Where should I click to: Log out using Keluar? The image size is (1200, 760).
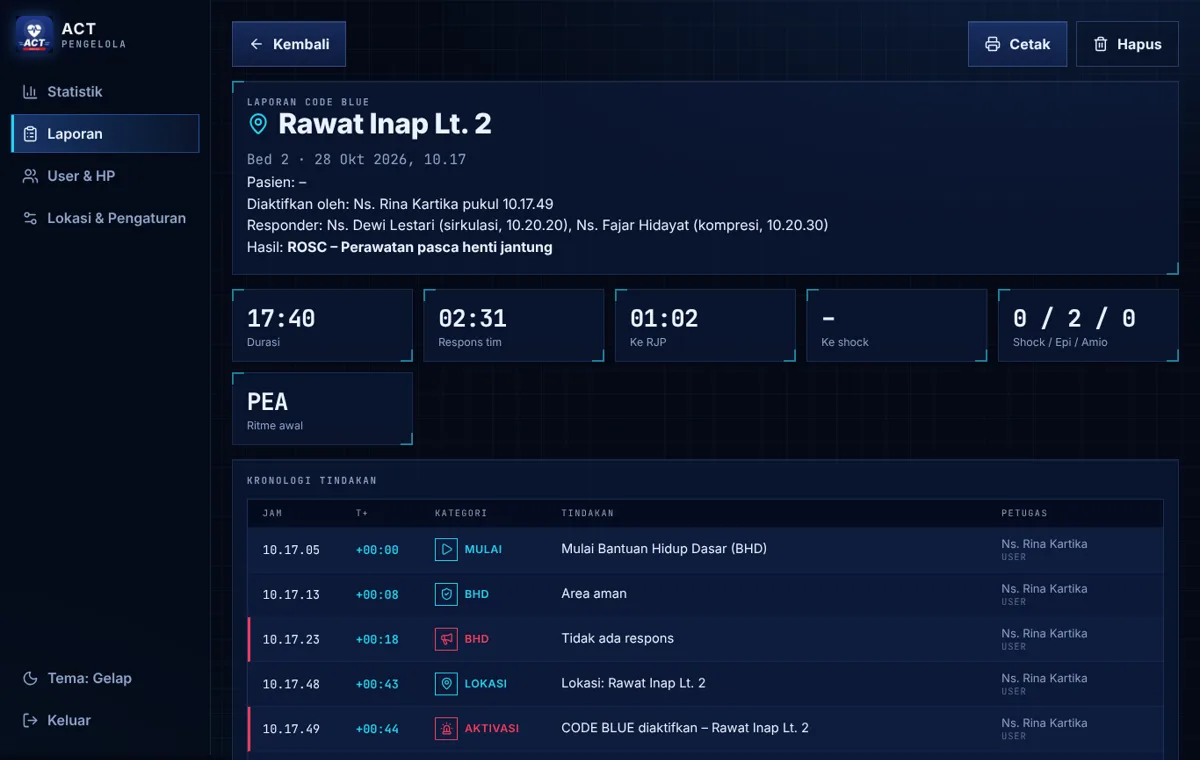tap(105, 720)
